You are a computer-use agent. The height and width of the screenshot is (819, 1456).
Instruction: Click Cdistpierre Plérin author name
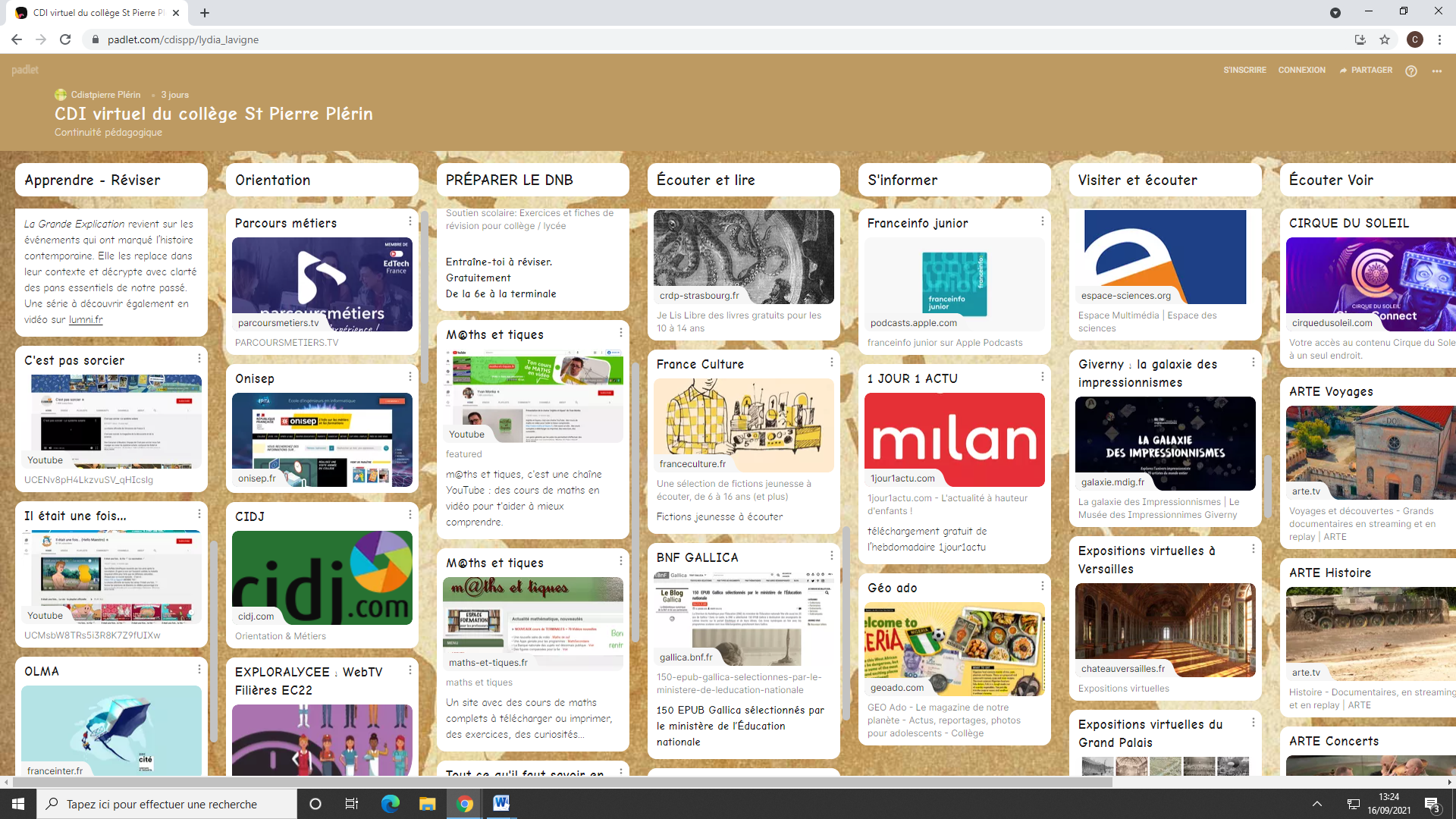pos(105,95)
